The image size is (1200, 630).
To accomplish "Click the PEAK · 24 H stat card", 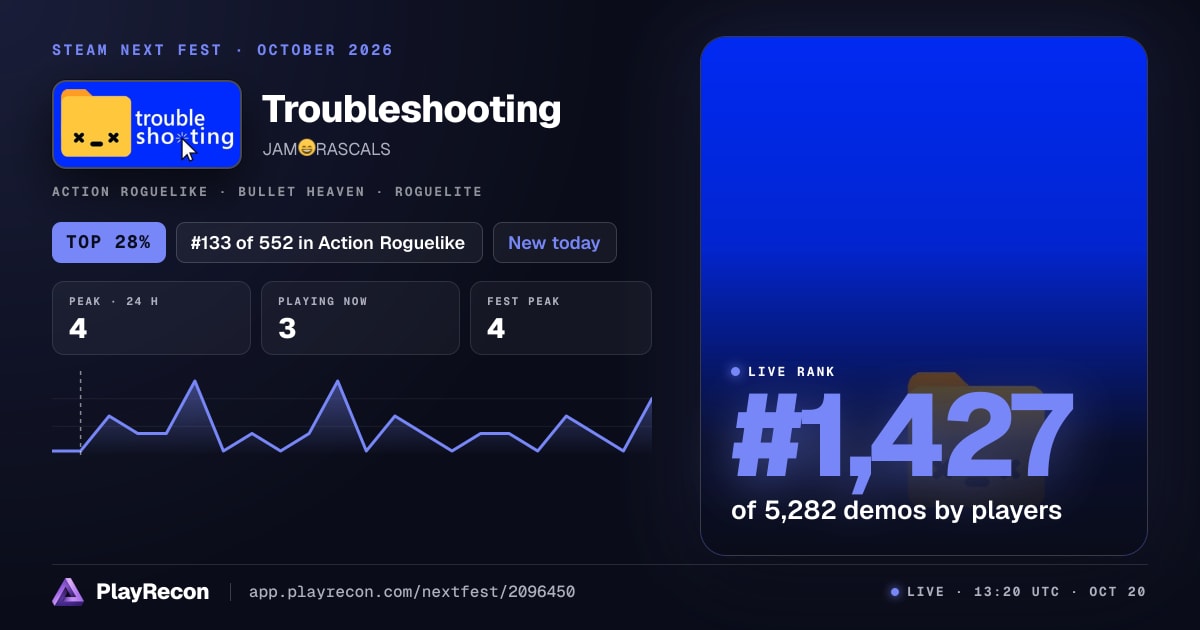I will pyautogui.click(x=151, y=318).
